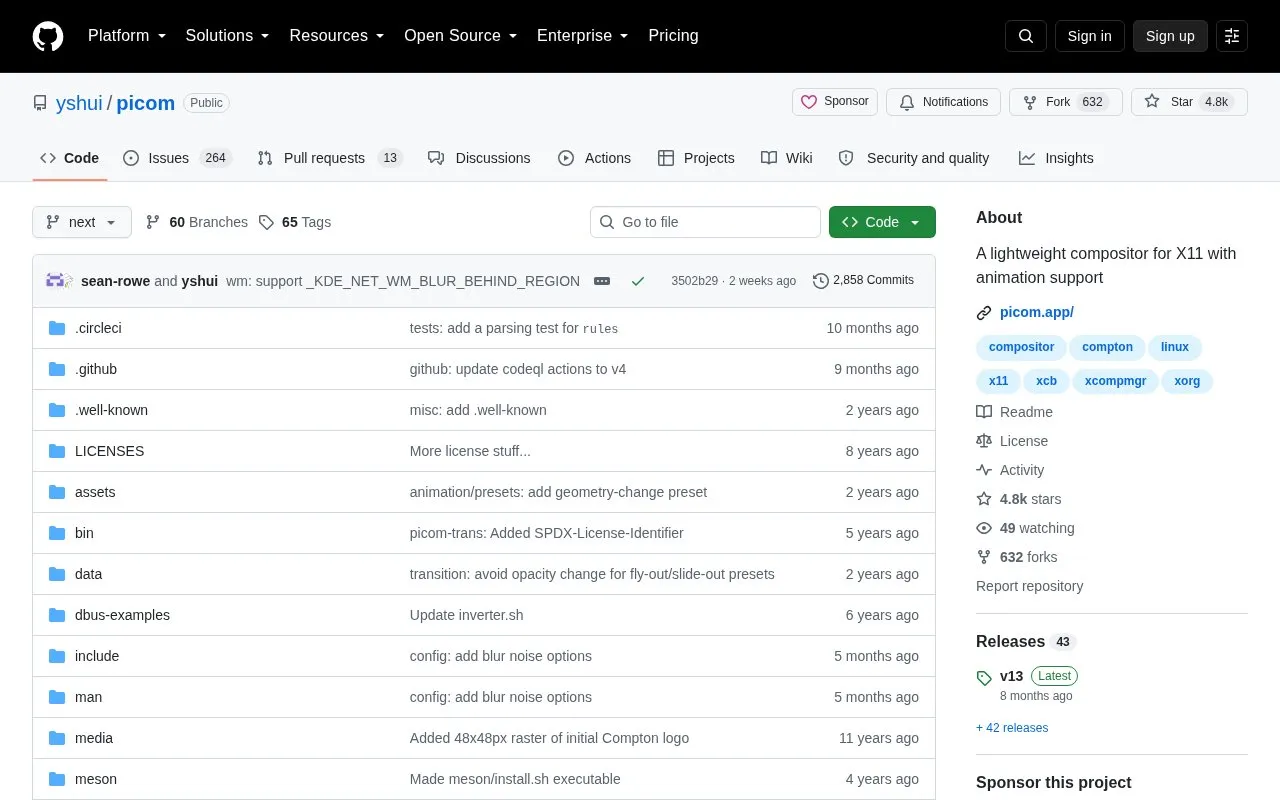Click the eye icon beside 49 watching
This screenshot has width=1280, height=800.
(984, 528)
